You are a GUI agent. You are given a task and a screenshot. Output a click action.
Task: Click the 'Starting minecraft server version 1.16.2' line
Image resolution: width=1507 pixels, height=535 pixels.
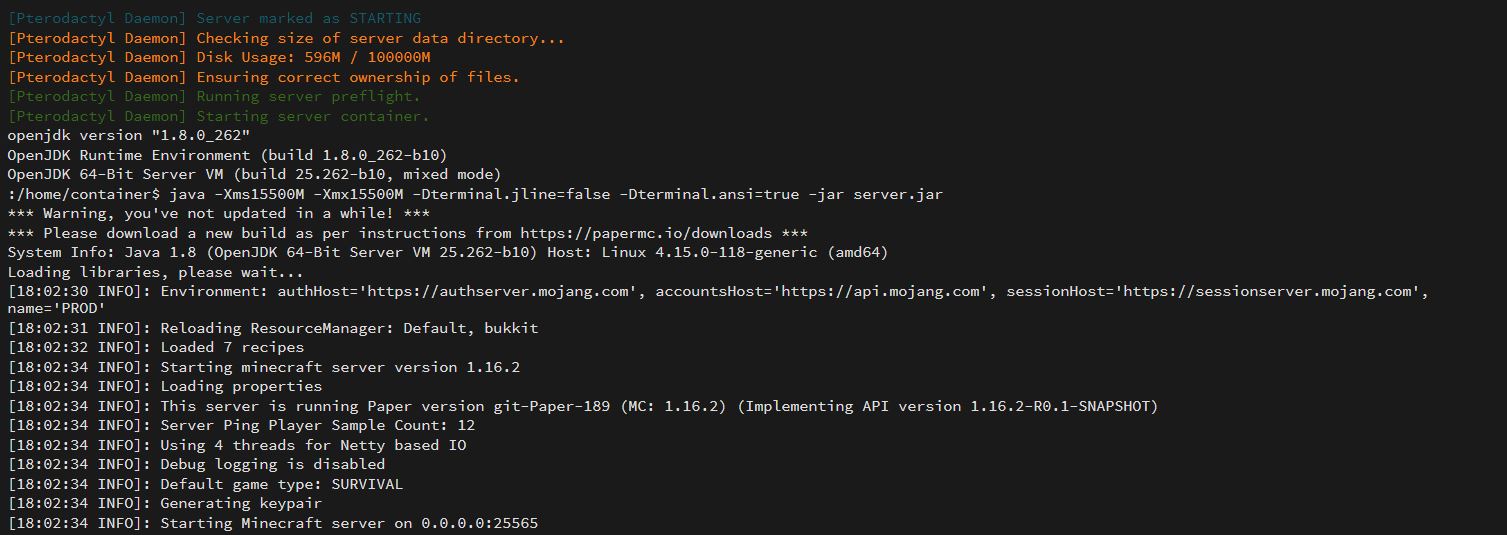click(340, 367)
